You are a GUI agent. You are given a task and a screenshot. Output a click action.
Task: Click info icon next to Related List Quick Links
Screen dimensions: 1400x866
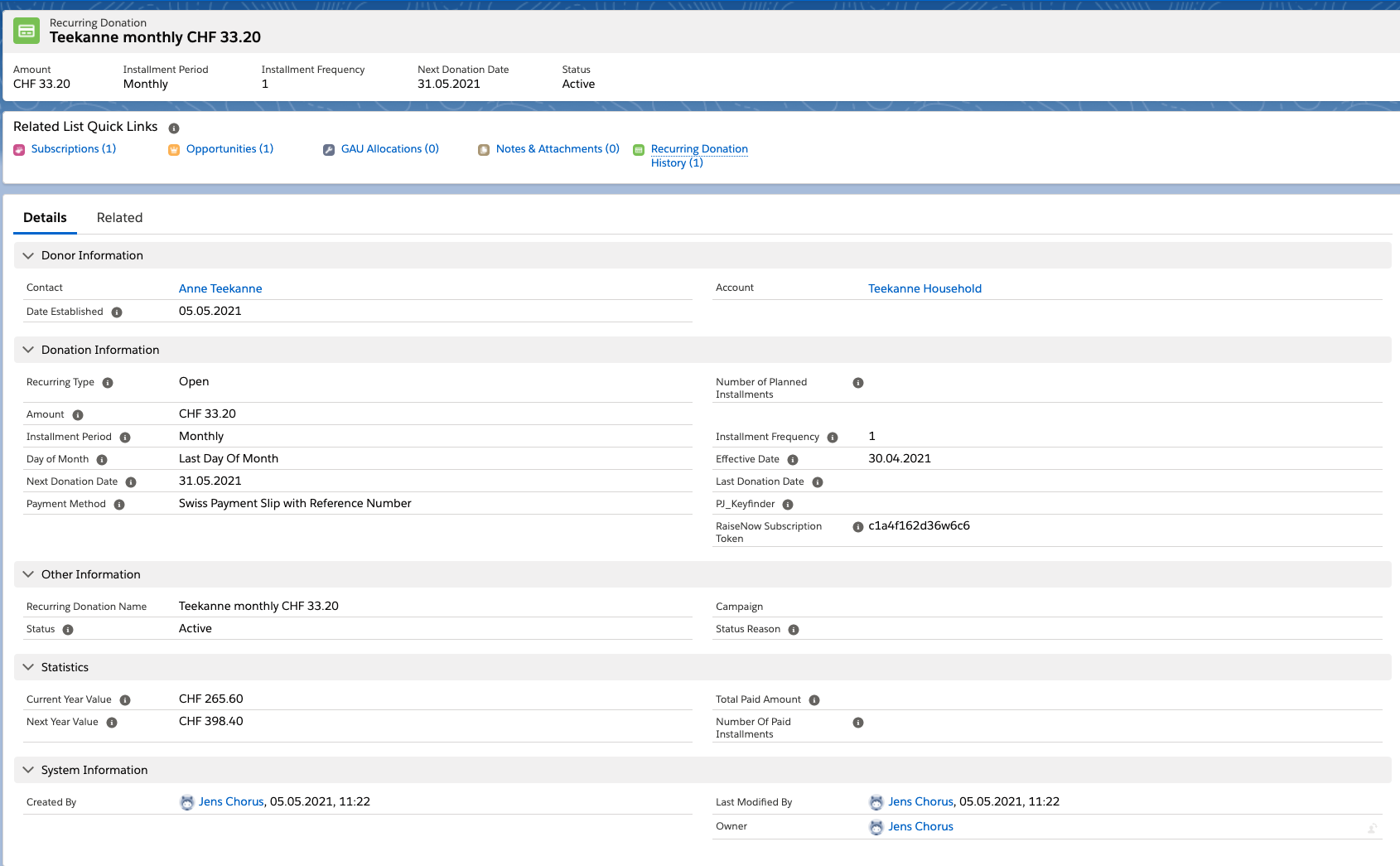tap(174, 128)
